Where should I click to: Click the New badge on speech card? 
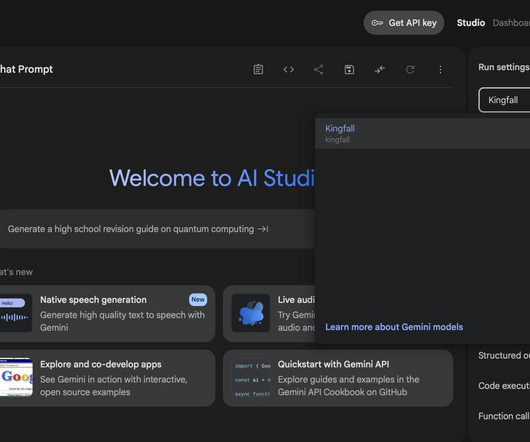coord(198,299)
